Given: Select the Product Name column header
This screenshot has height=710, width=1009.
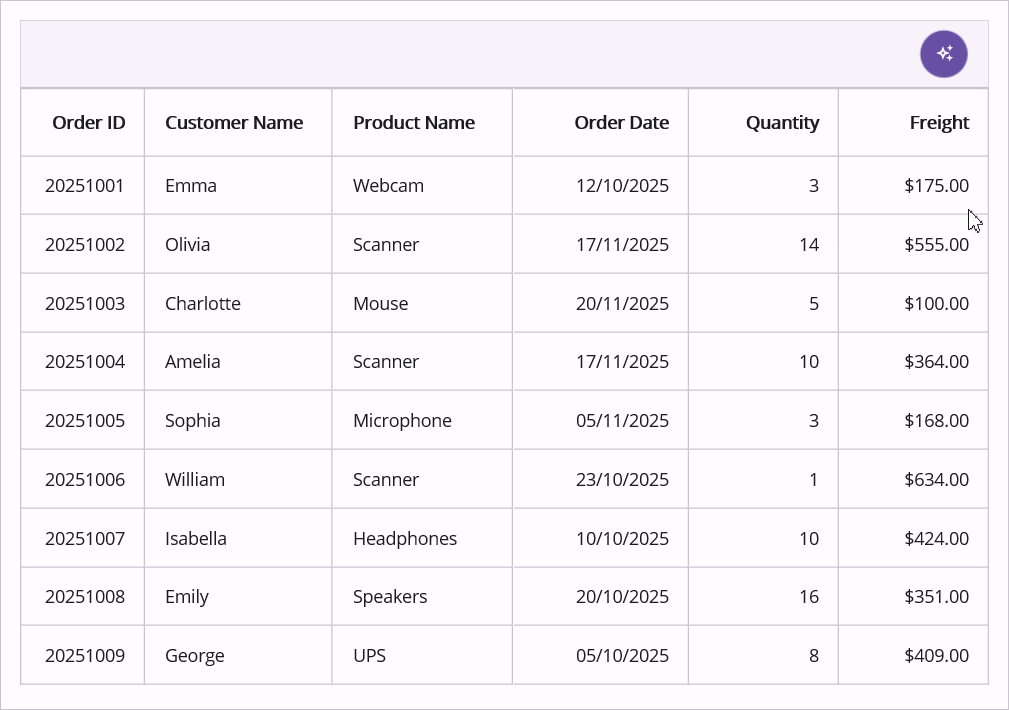Looking at the screenshot, I should [x=414, y=123].
